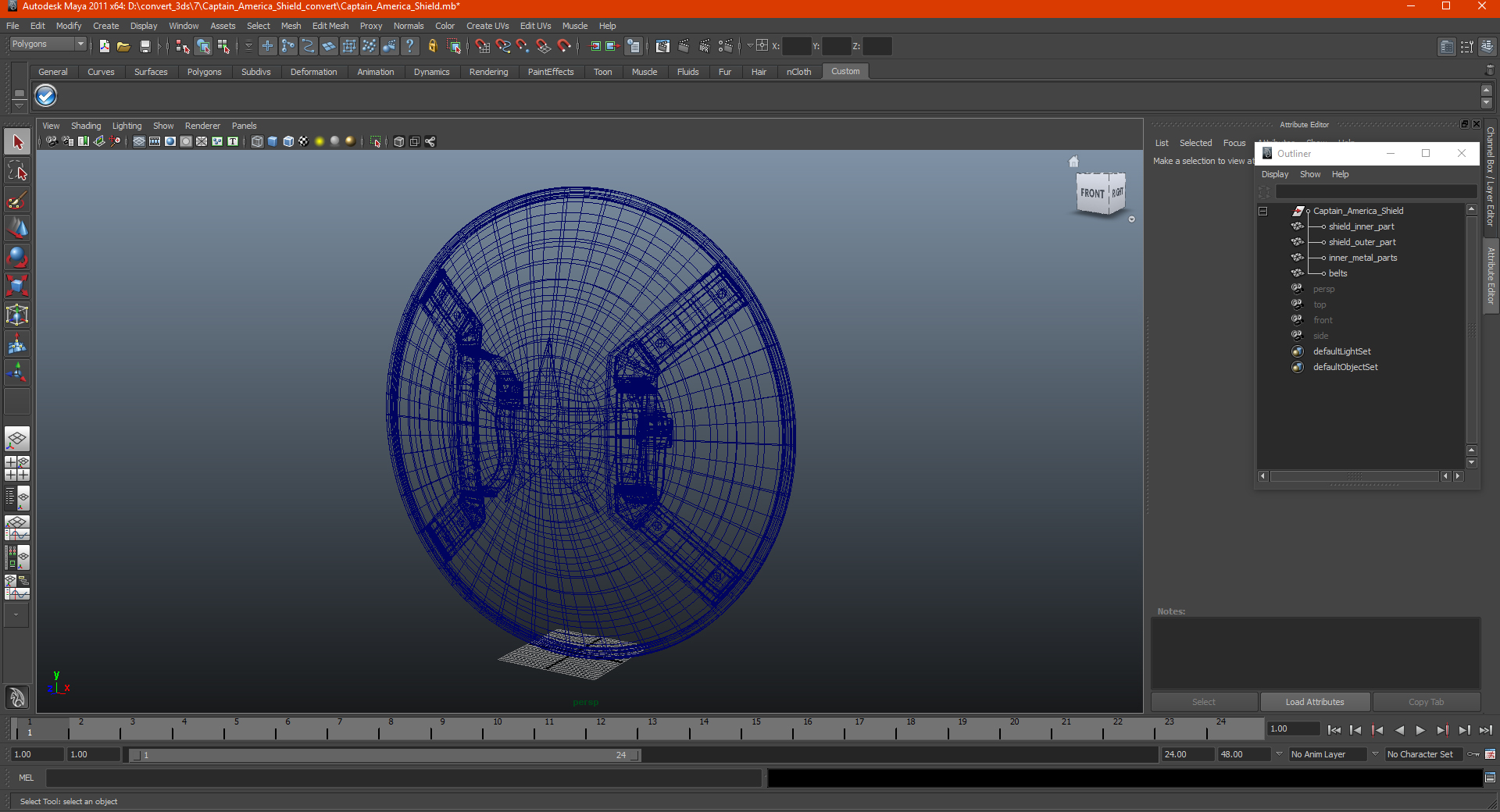Switch to the Rendering shelf tab
Image resolution: width=1500 pixels, height=812 pixels.
(x=488, y=72)
